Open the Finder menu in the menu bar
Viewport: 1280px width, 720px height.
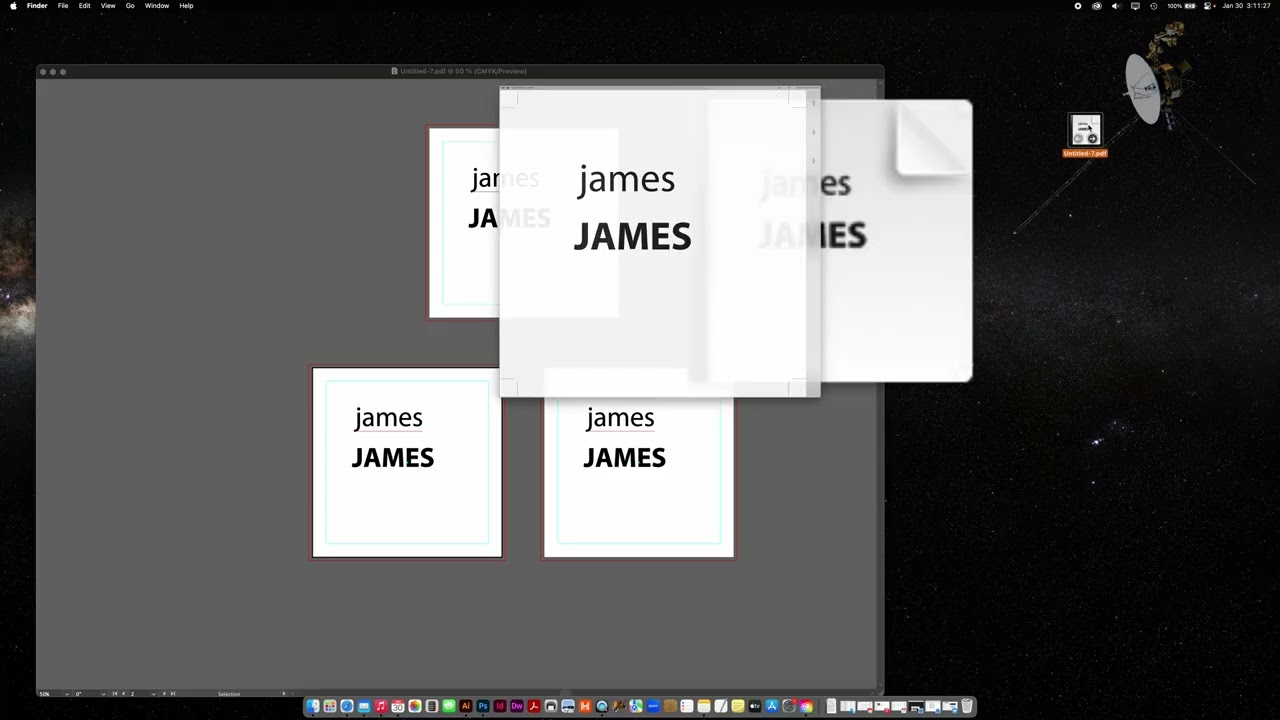tap(37, 6)
